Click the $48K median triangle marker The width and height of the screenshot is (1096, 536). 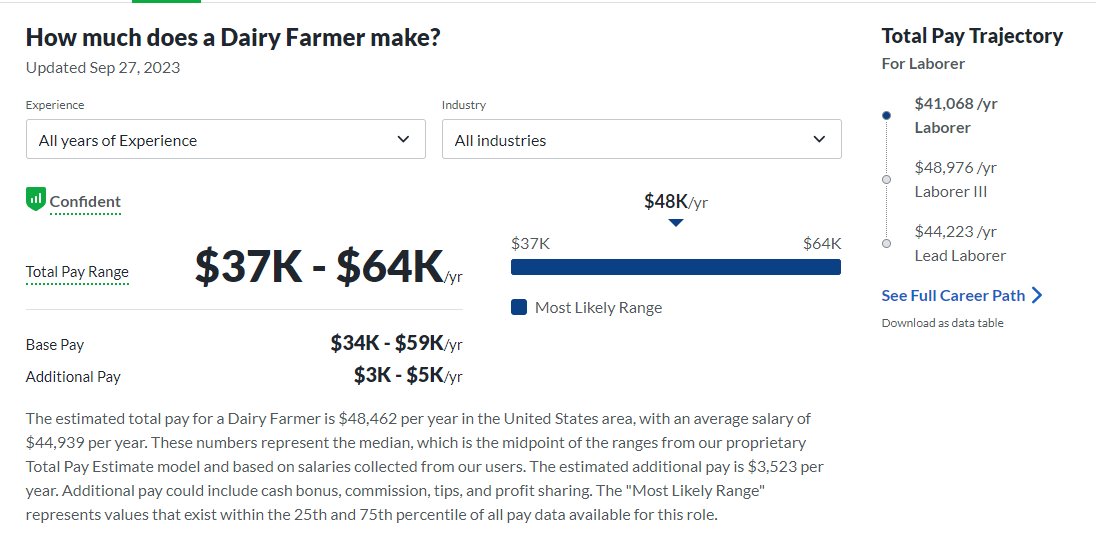[675, 222]
